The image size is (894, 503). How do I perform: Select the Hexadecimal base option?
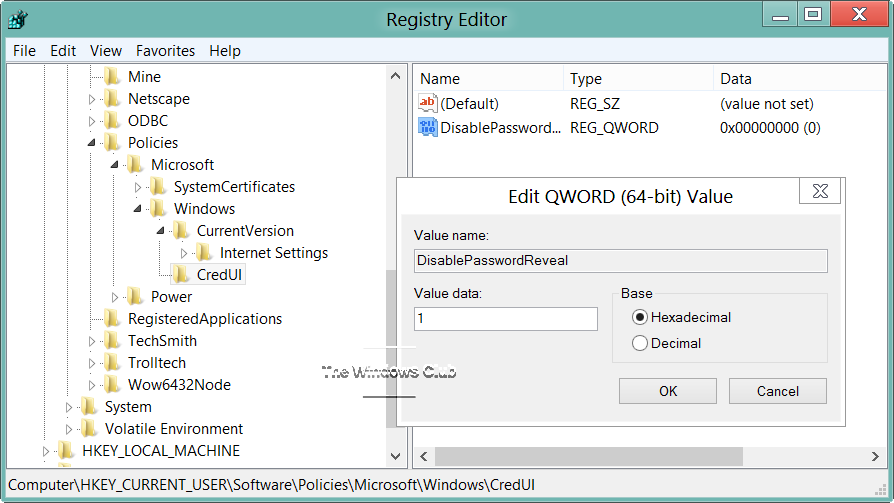point(640,318)
